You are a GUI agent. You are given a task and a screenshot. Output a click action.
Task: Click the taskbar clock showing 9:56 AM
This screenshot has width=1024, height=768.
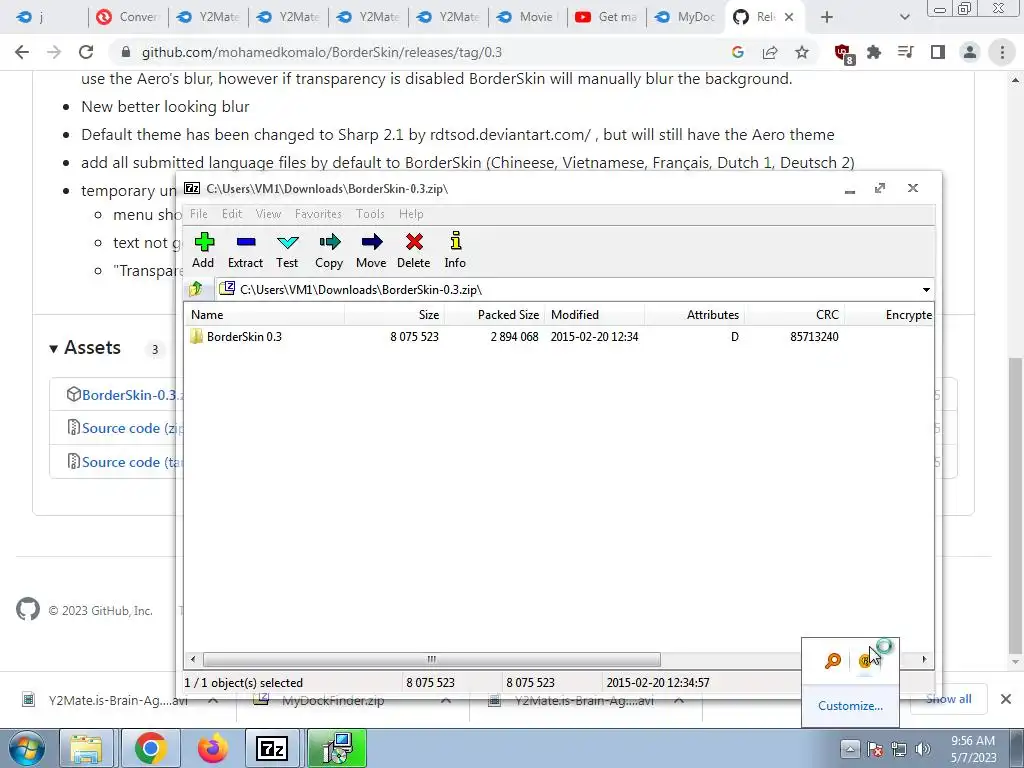[973, 749]
